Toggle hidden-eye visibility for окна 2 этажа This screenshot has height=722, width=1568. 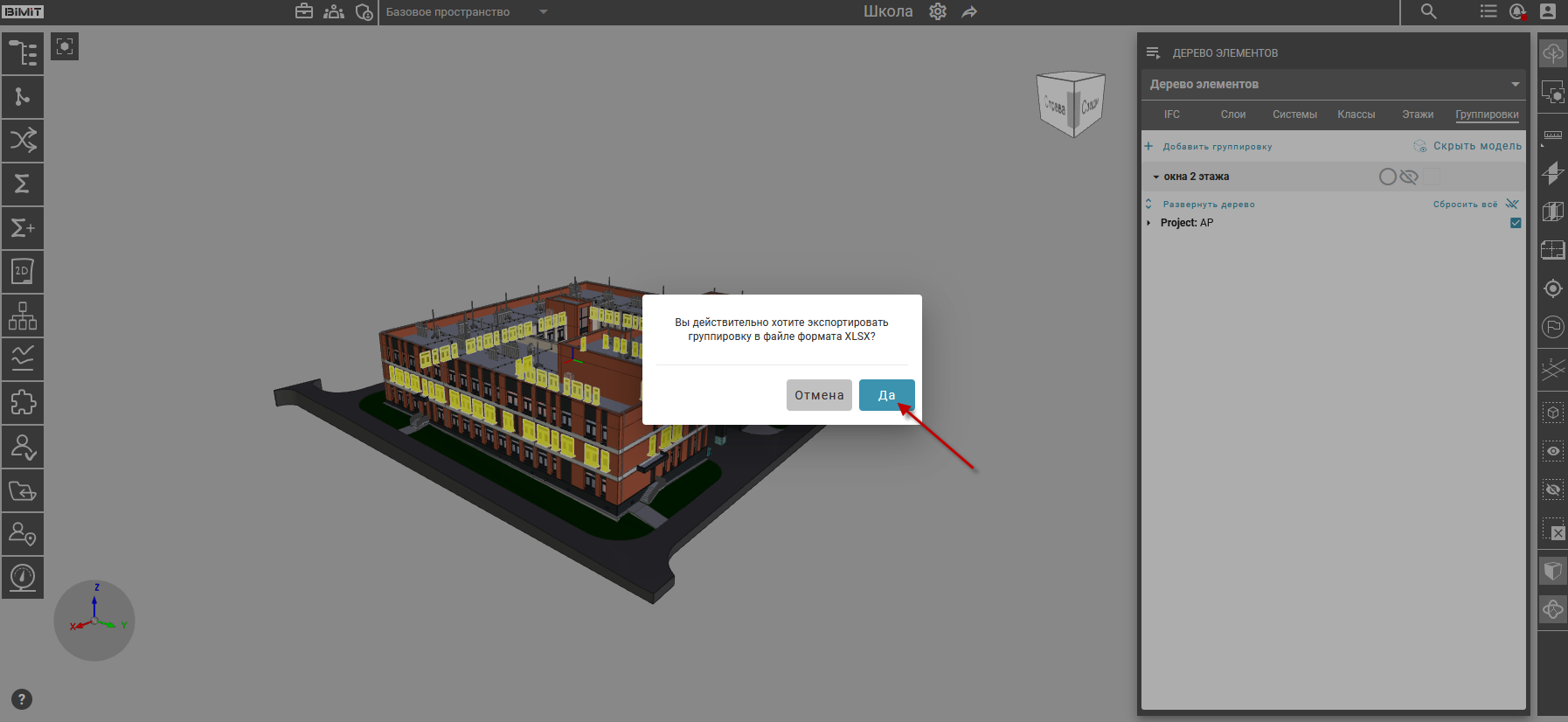1408,177
